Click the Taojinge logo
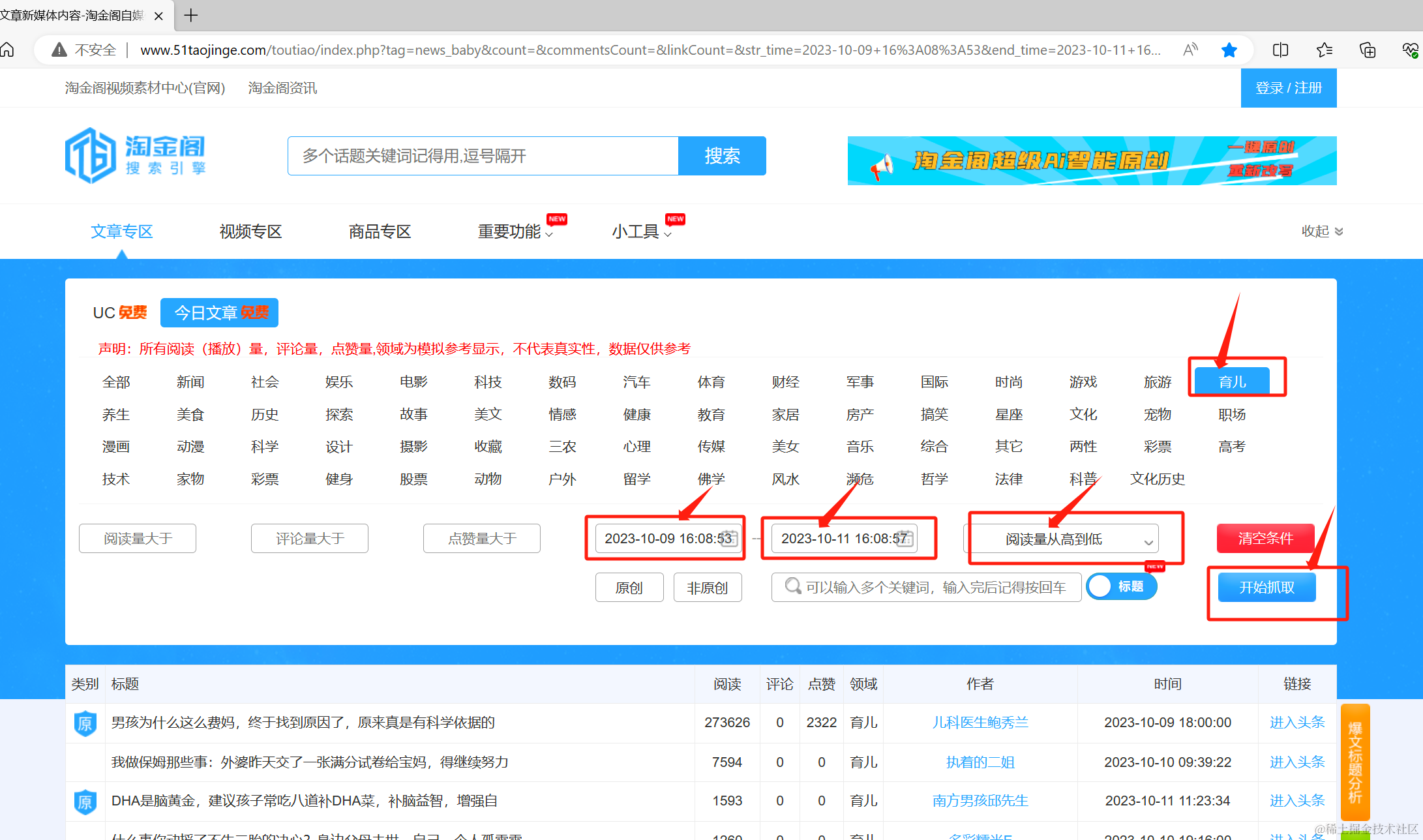This screenshot has width=1423, height=840. (x=136, y=156)
